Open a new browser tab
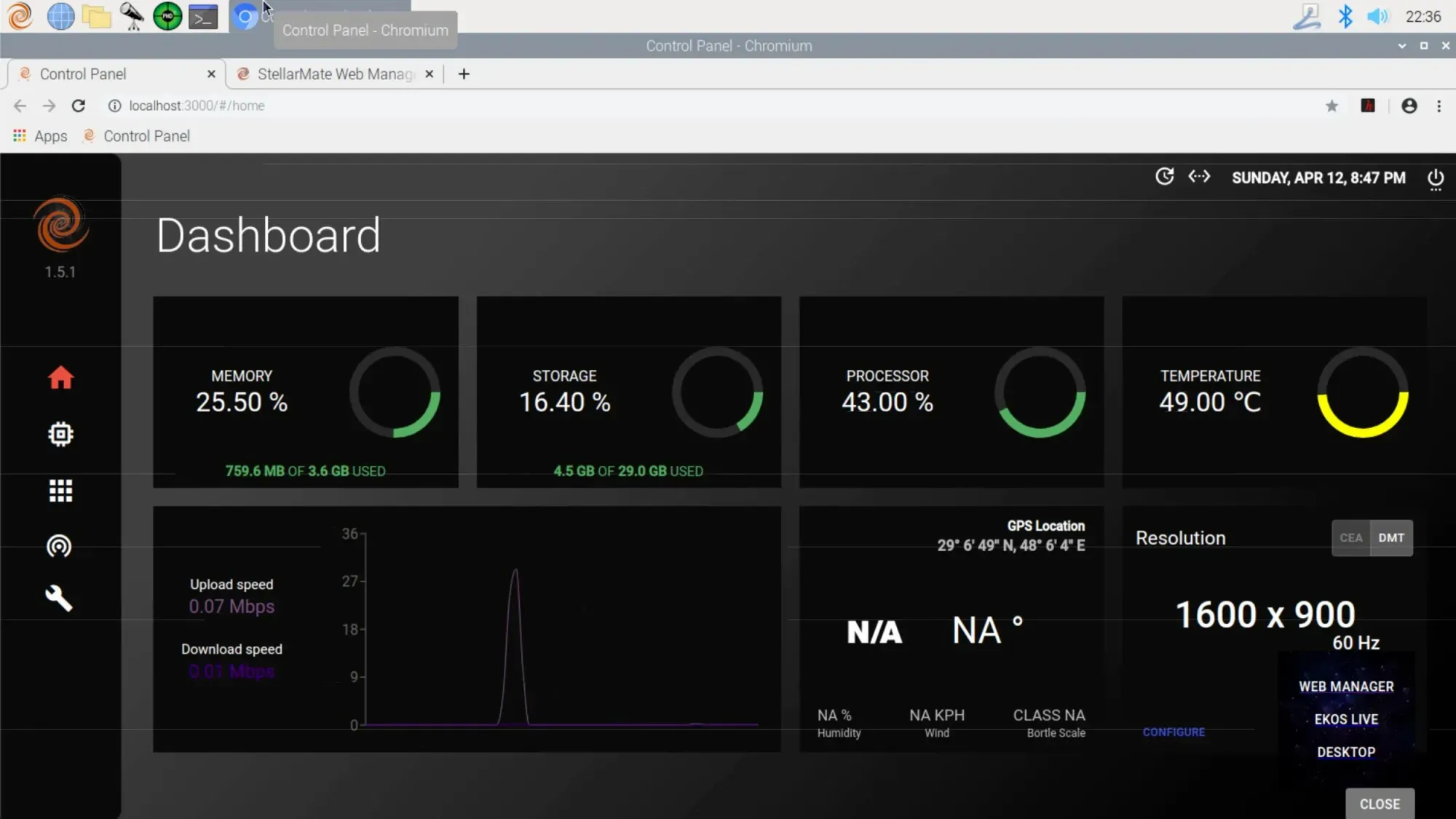 (464, 74)
